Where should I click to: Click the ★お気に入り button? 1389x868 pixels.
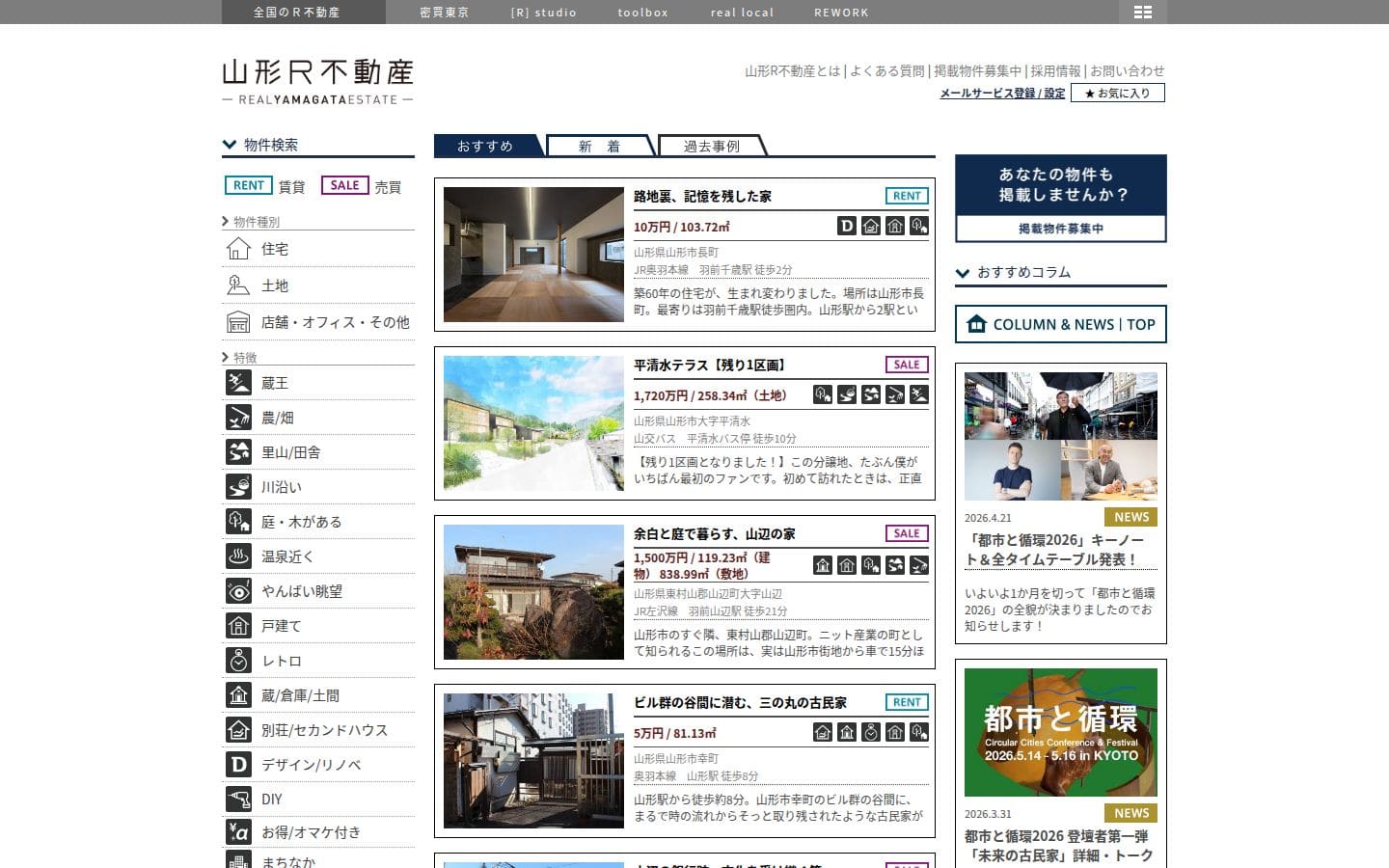tap(1118, 93)
